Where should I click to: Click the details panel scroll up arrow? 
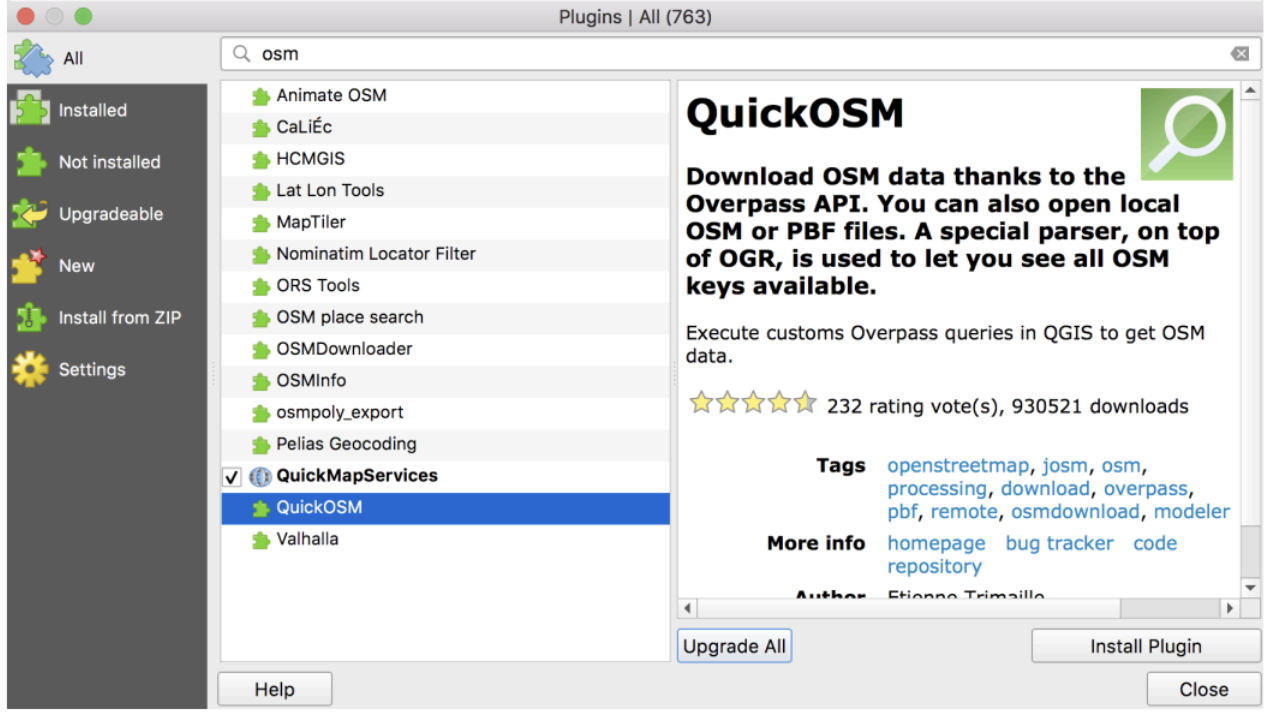coord(1250,91)
